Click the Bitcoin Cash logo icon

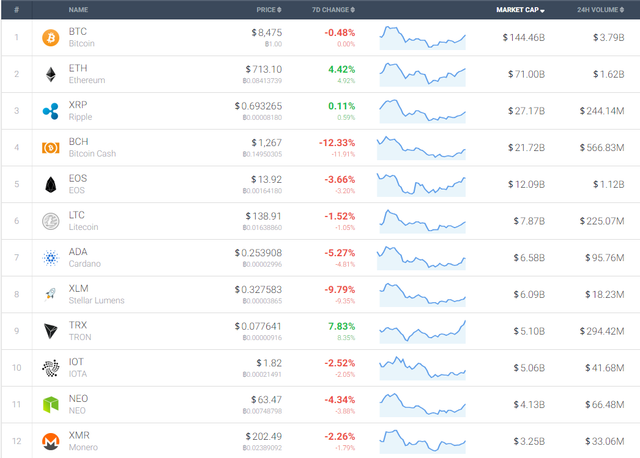(50, 148)
